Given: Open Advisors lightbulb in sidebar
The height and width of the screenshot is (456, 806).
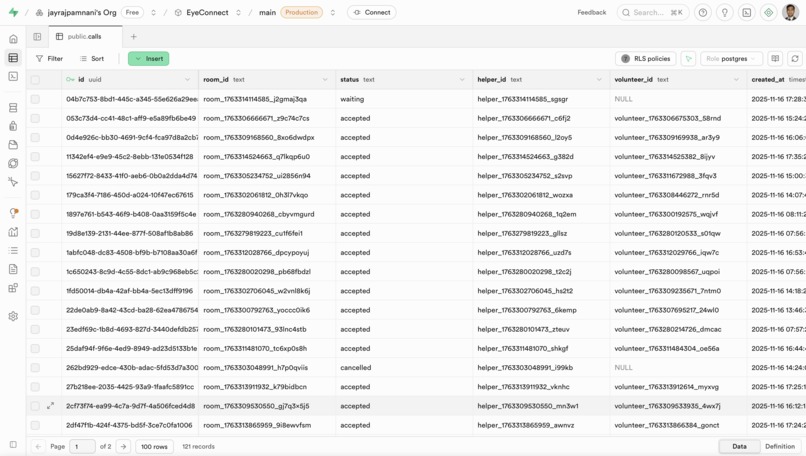Looking at the screenshot, I should 13,213.
